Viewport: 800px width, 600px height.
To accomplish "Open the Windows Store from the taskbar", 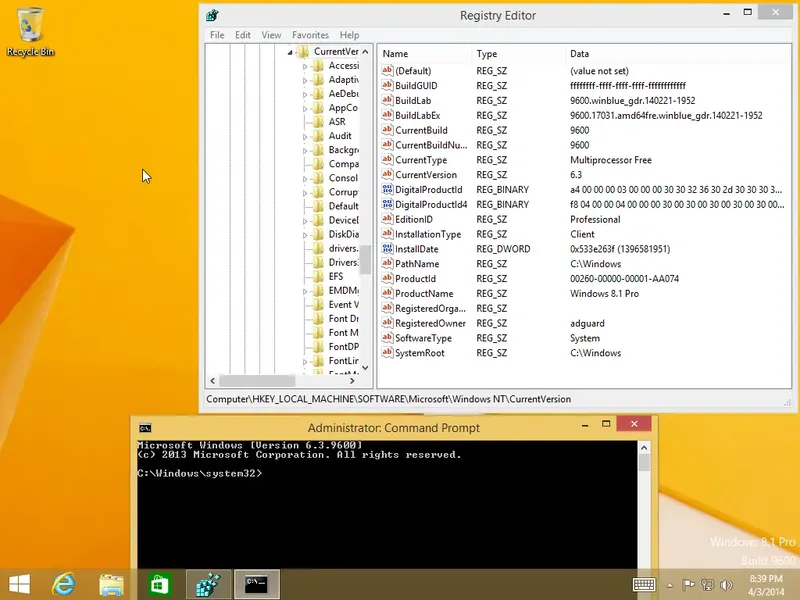I will (160, 584).
